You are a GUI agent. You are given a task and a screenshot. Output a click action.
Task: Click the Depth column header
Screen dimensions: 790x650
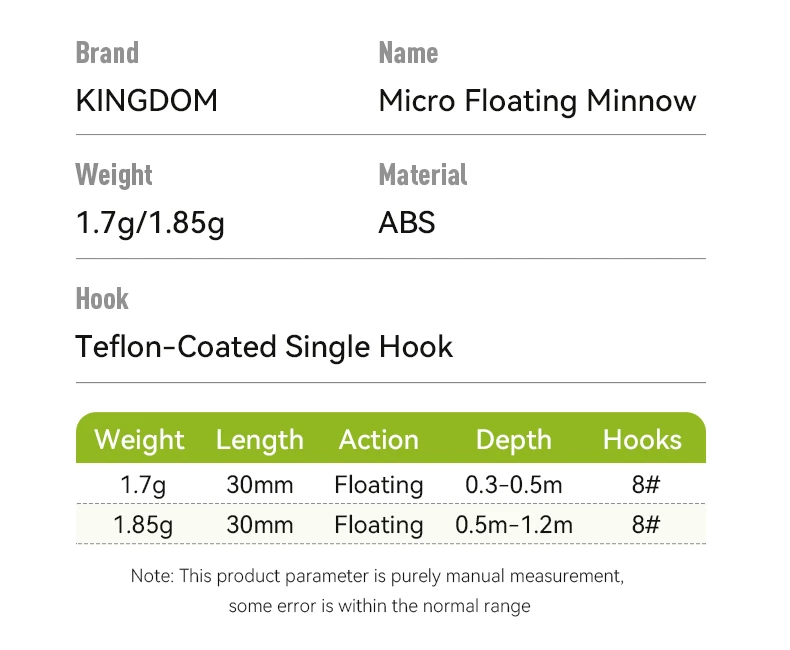click(513, 440)
